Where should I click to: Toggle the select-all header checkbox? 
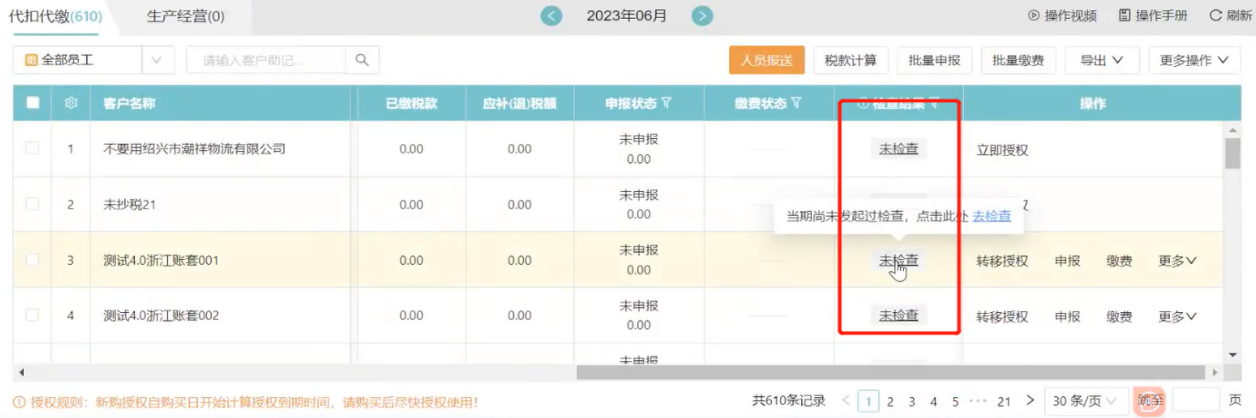pos(33,103)
